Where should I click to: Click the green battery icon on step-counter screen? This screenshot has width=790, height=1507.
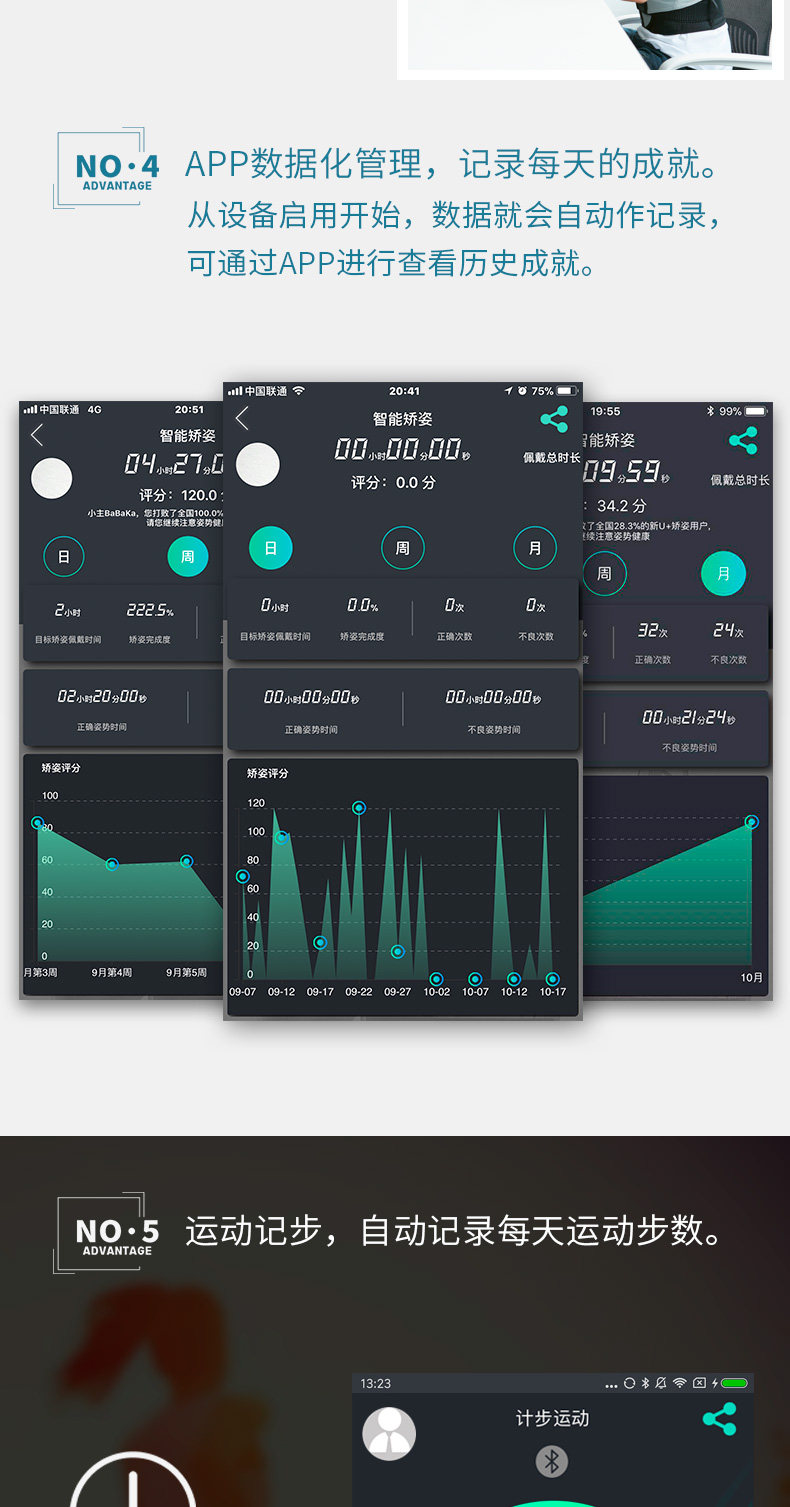coord(734,1383)
